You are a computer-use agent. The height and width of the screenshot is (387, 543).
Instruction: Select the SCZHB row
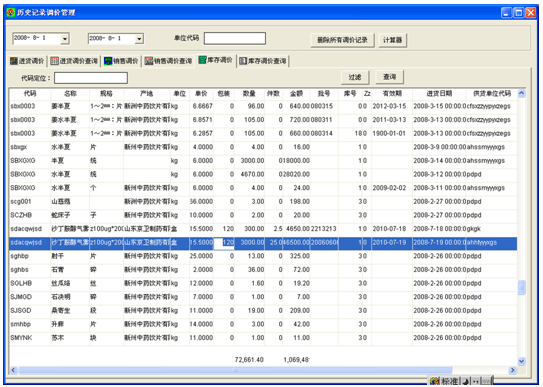coord(263,215)
